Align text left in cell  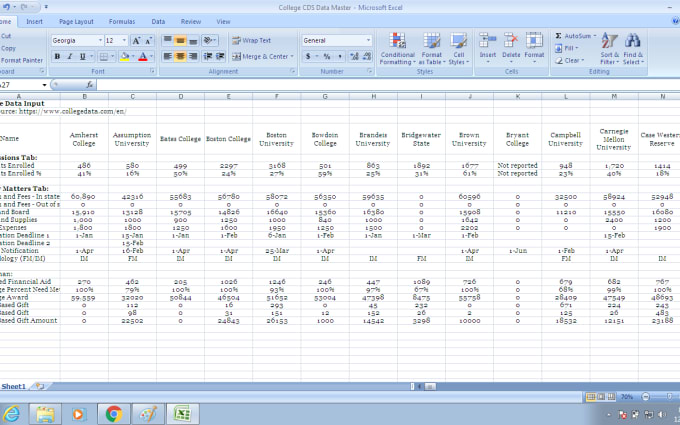click(x=167, y=56)
